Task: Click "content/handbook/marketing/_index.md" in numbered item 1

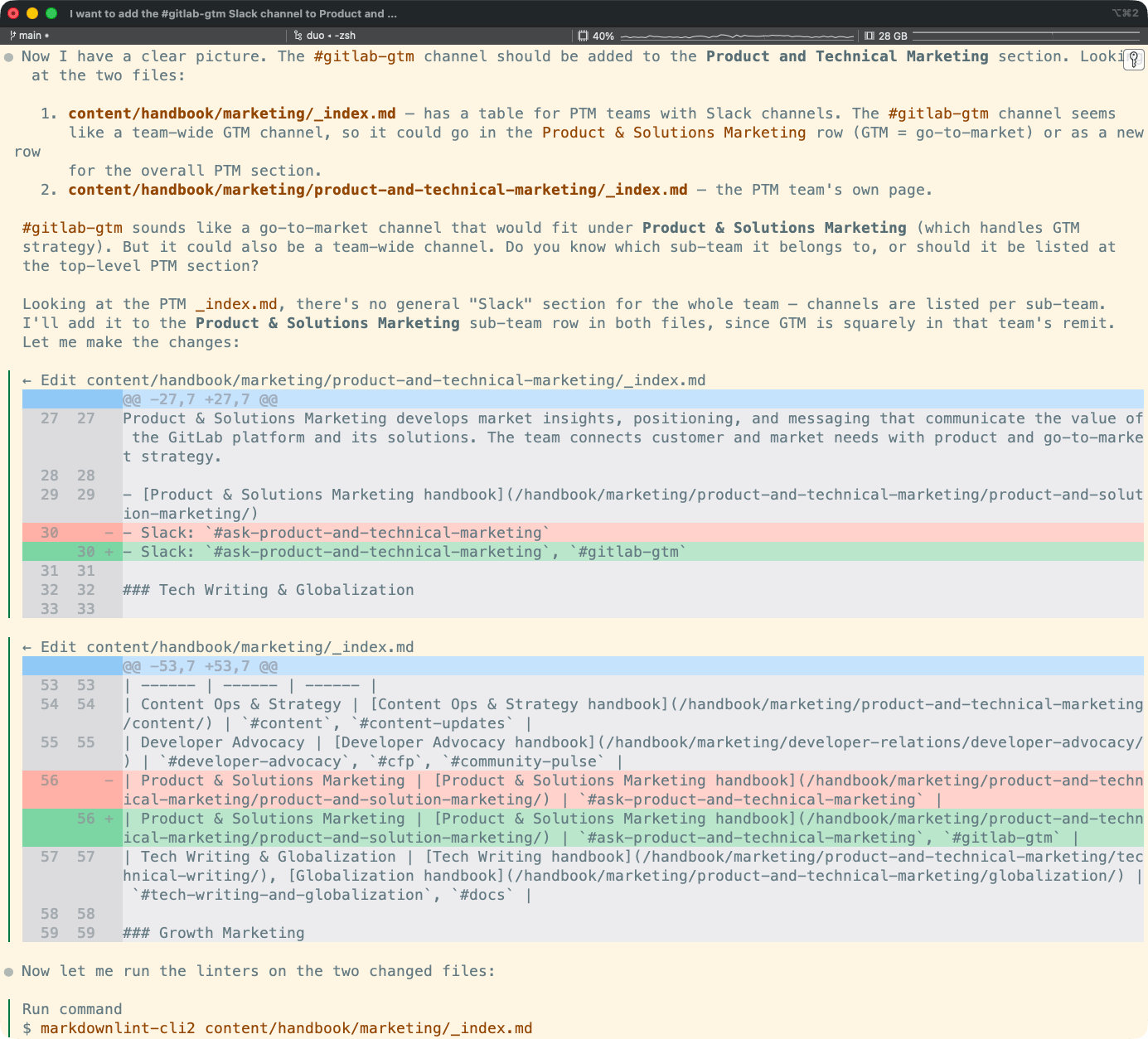Action: [232, 114]
